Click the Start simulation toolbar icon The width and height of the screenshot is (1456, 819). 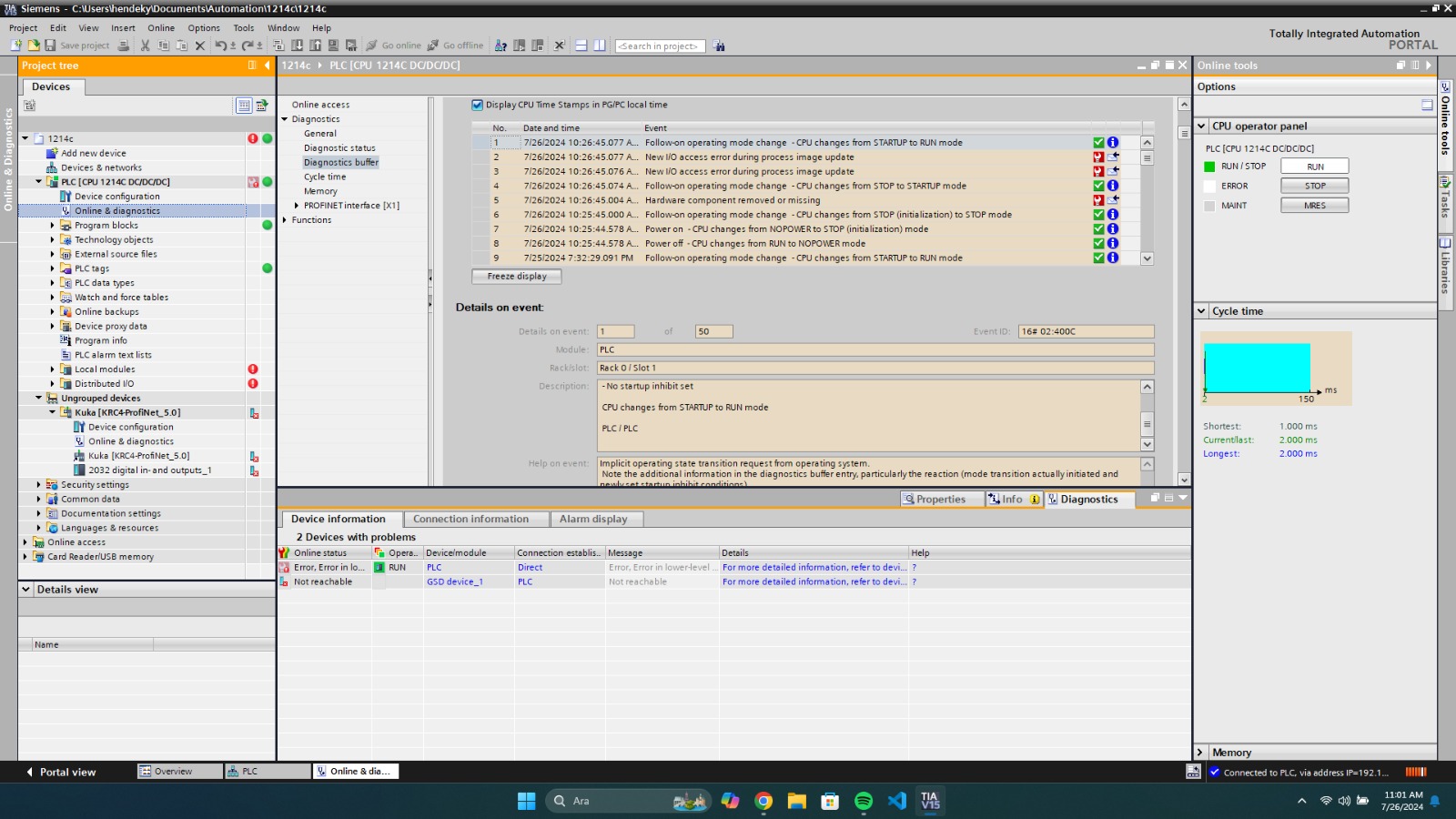point(333,45)
